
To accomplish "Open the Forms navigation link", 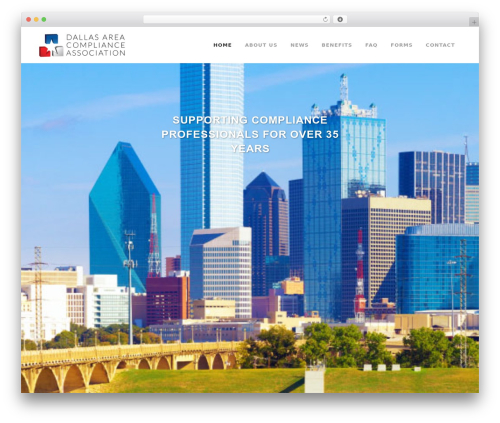I will 401,45.
